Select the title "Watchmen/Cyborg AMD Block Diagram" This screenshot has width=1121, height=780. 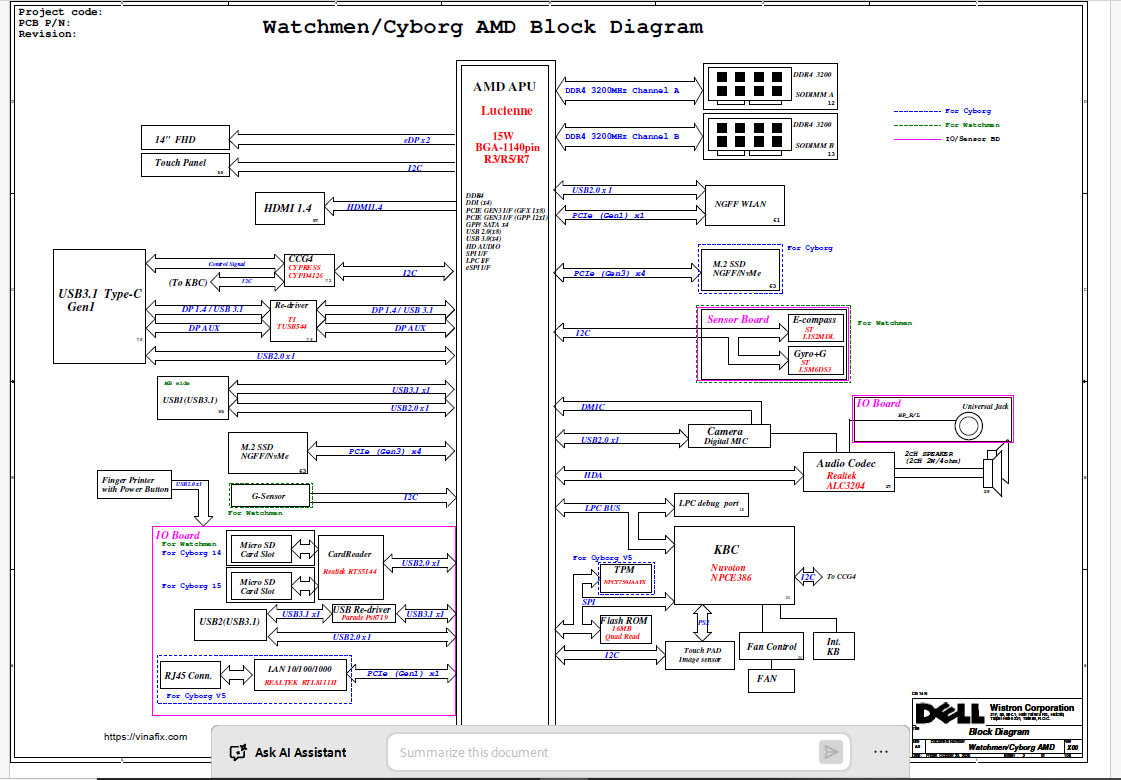[483, 27]
